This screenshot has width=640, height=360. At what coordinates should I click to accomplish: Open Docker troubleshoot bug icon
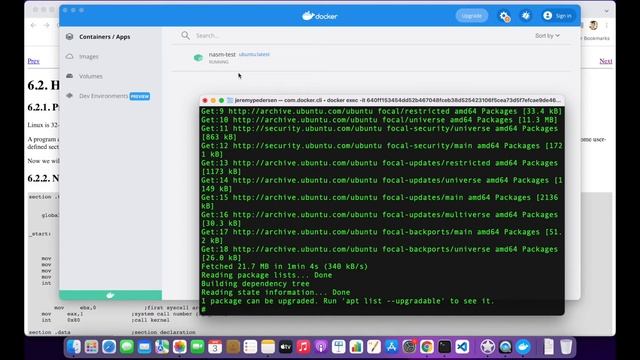[526, 16]
